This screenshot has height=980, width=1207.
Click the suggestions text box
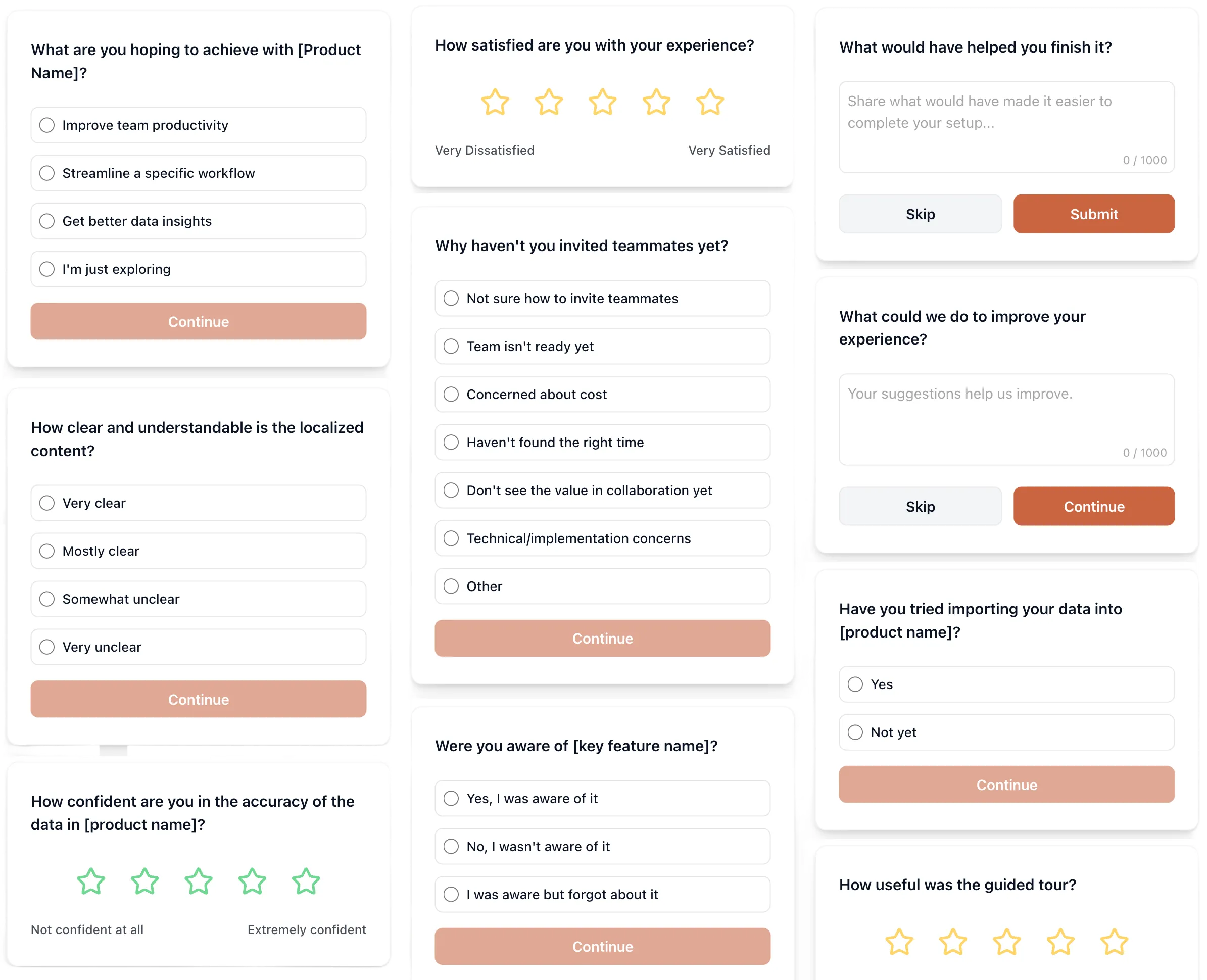(1006, 418)
